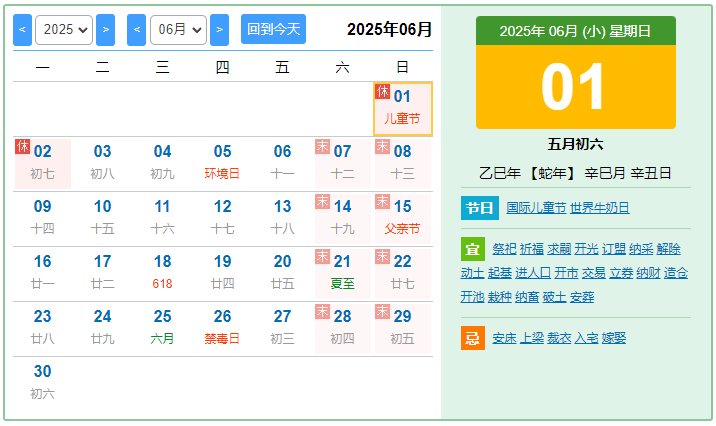The height and width of the screenshot is (426, 716).
Task: Open the 世界牛奶日 festival link
Action: [600, 208]
